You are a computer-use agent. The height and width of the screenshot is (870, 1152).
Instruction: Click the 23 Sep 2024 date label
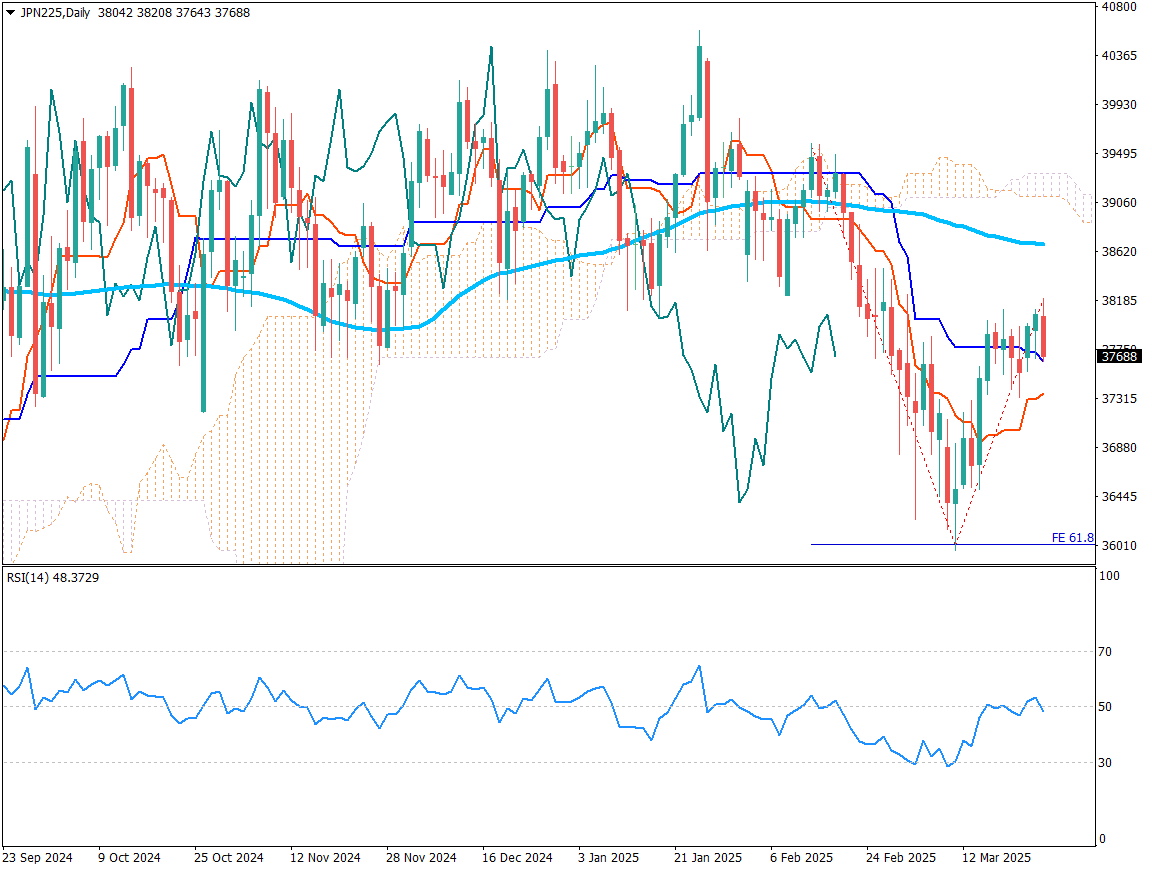coord(37,858)
